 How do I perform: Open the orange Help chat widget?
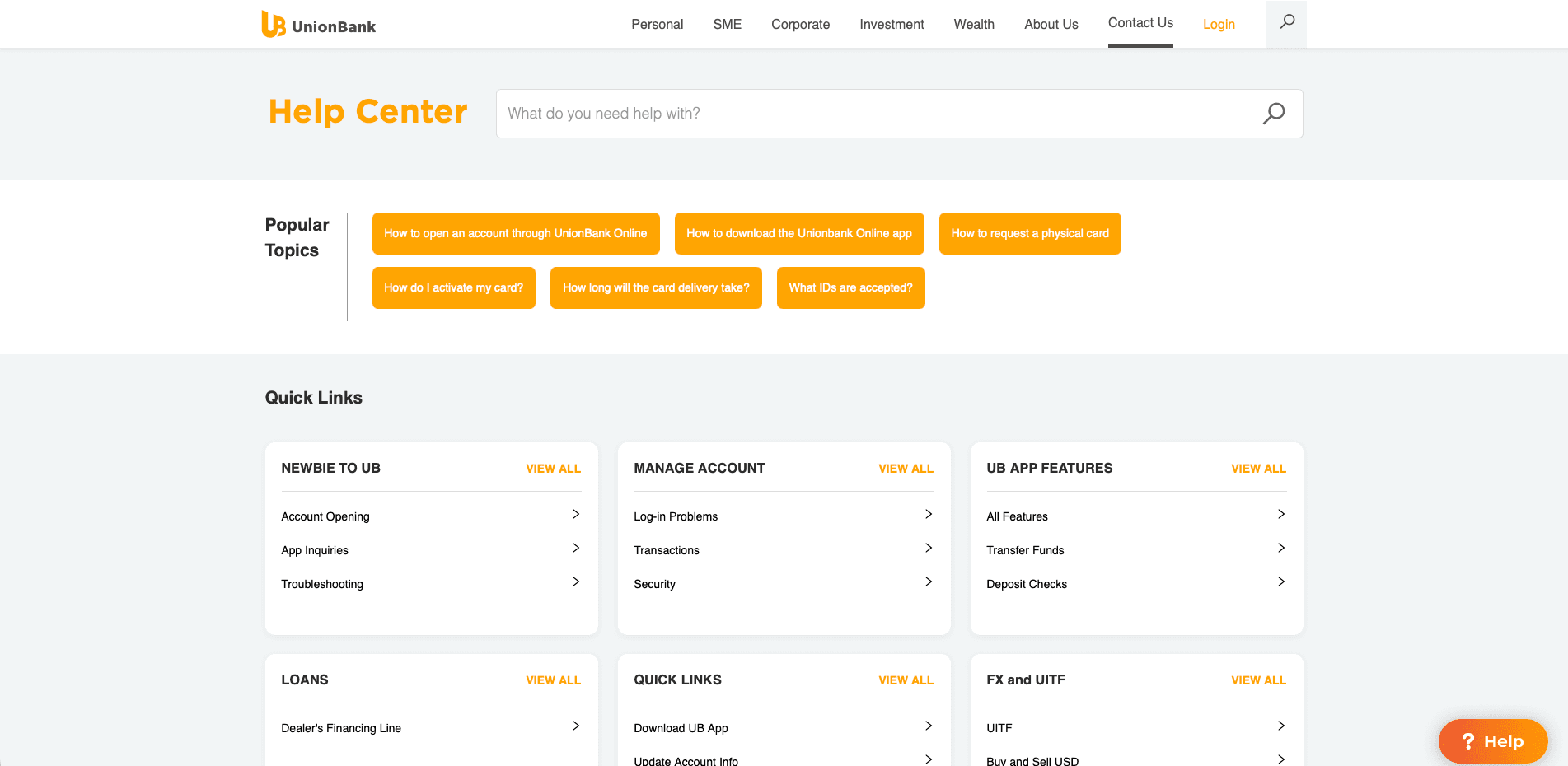click(1493, 741)
